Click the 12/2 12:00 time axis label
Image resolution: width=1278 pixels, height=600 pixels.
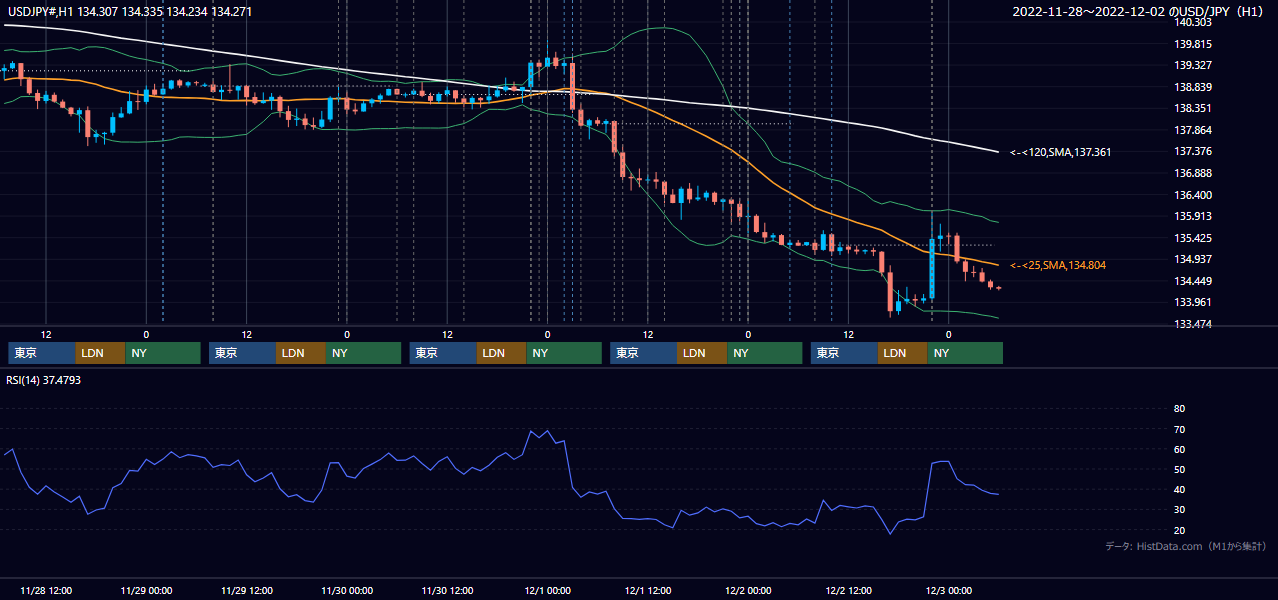point(848,590)
